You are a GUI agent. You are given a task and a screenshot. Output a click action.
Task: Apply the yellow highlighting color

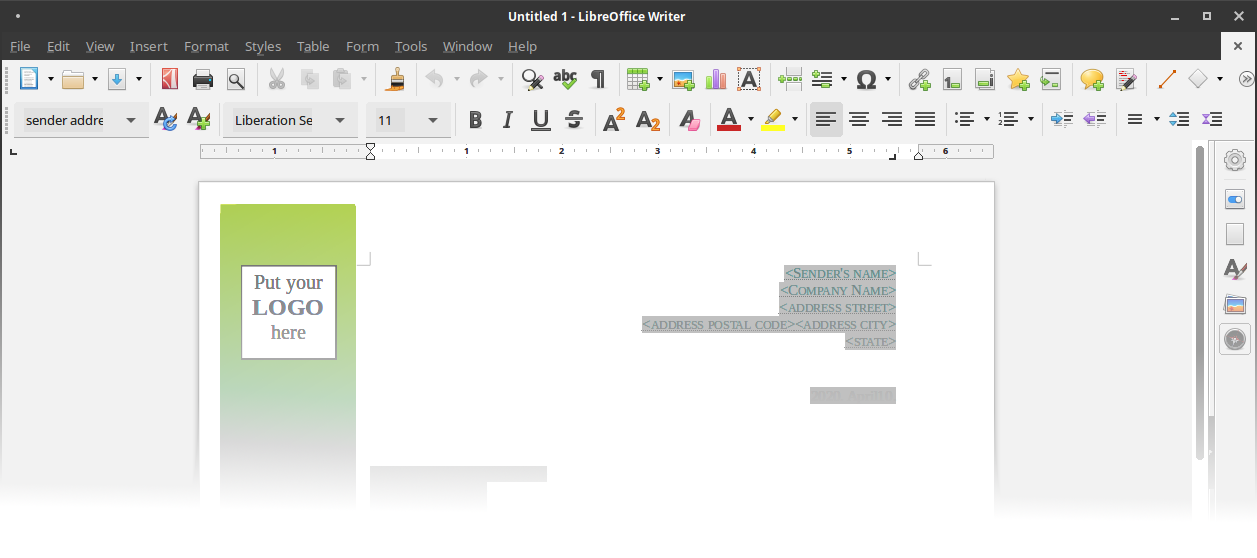tap(772, 120)
